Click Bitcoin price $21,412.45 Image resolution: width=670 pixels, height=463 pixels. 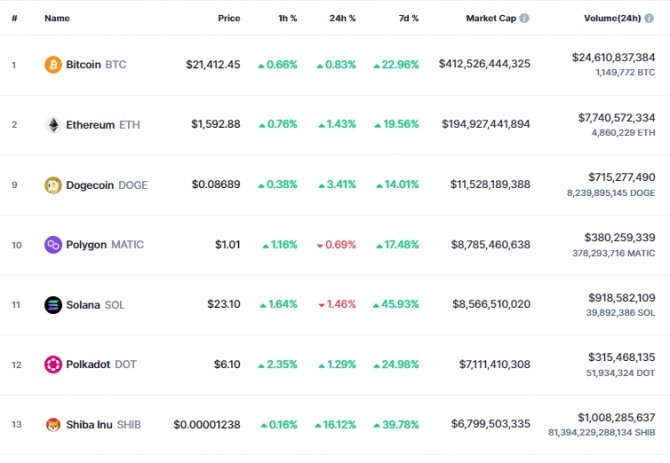(213, 64)
